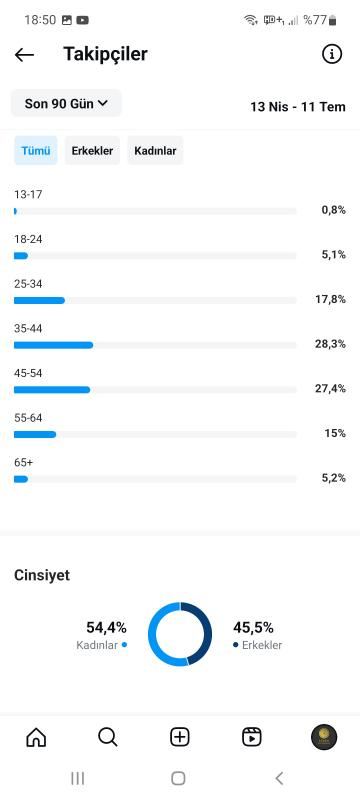Tap the Android system back chevron
Image resolution: width=360 pixels, height=800 pixels.
(279, 778)
